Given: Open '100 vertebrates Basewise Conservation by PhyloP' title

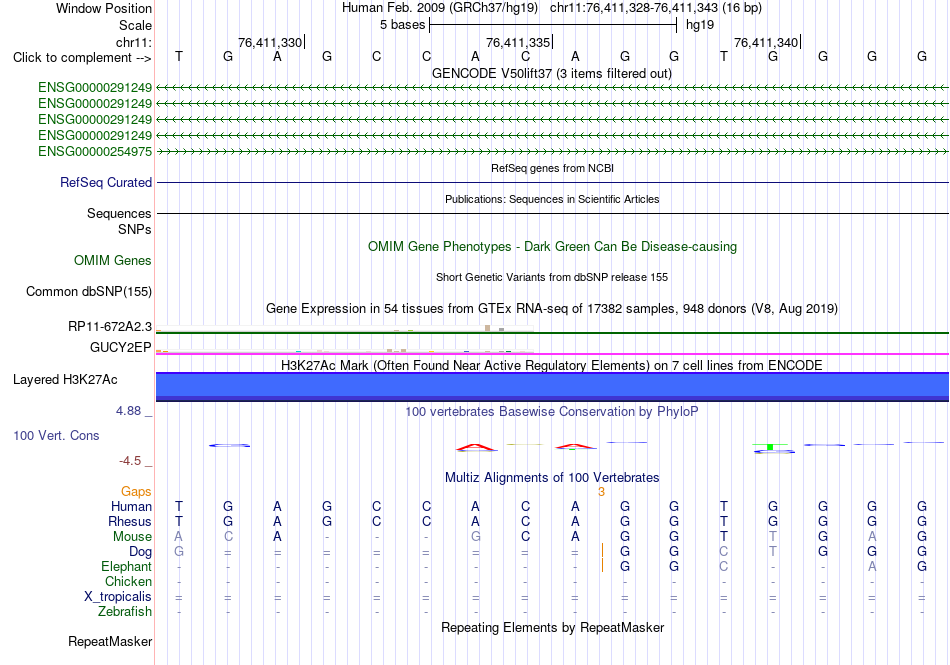Looking at the screenshot, I should (552, 412).
